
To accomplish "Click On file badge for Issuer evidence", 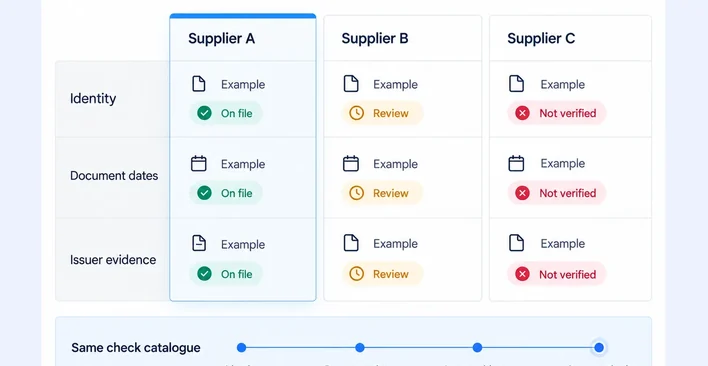I will 226,273.
